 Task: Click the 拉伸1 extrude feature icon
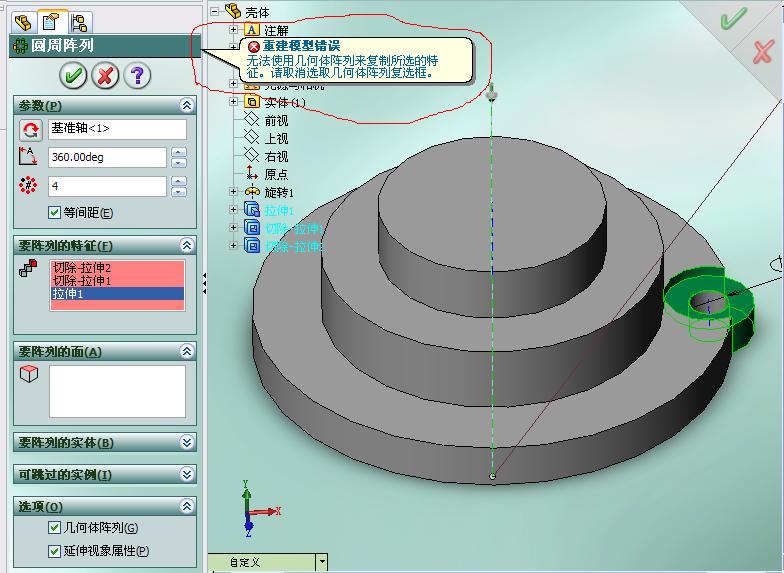(x=252, y=210)
